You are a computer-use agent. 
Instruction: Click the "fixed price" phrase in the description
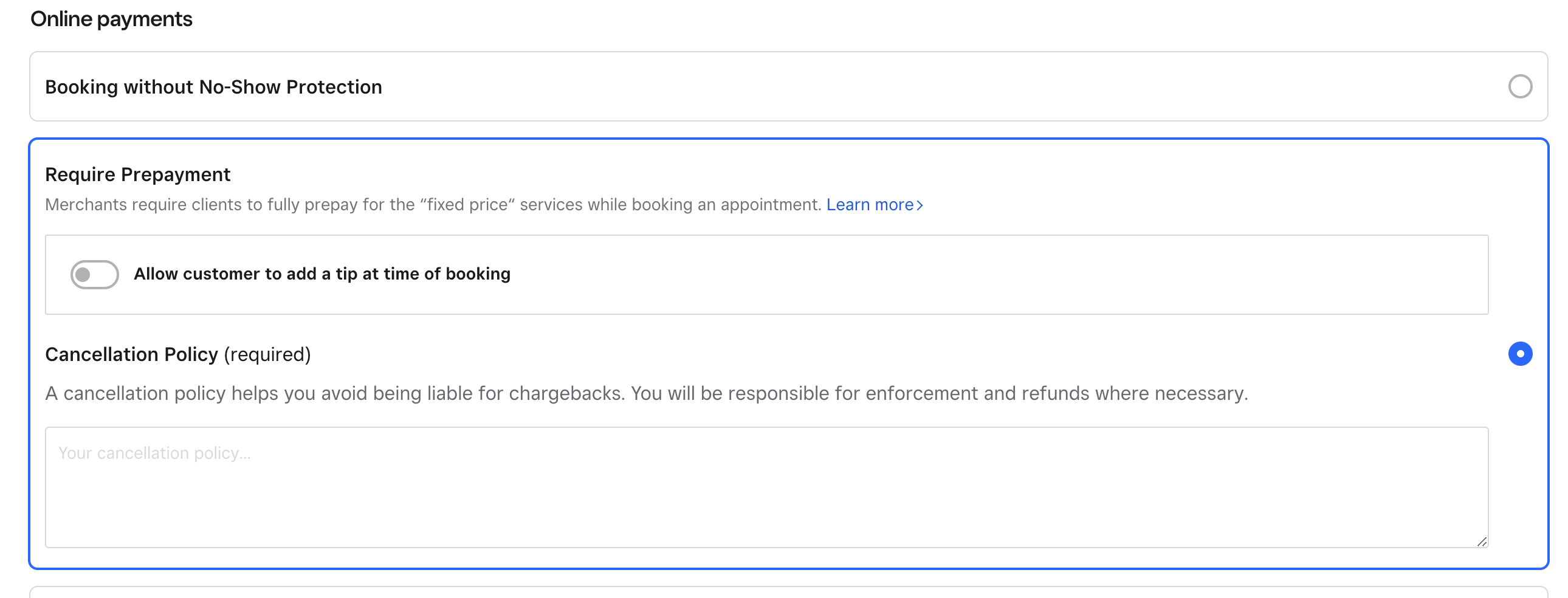467,205
